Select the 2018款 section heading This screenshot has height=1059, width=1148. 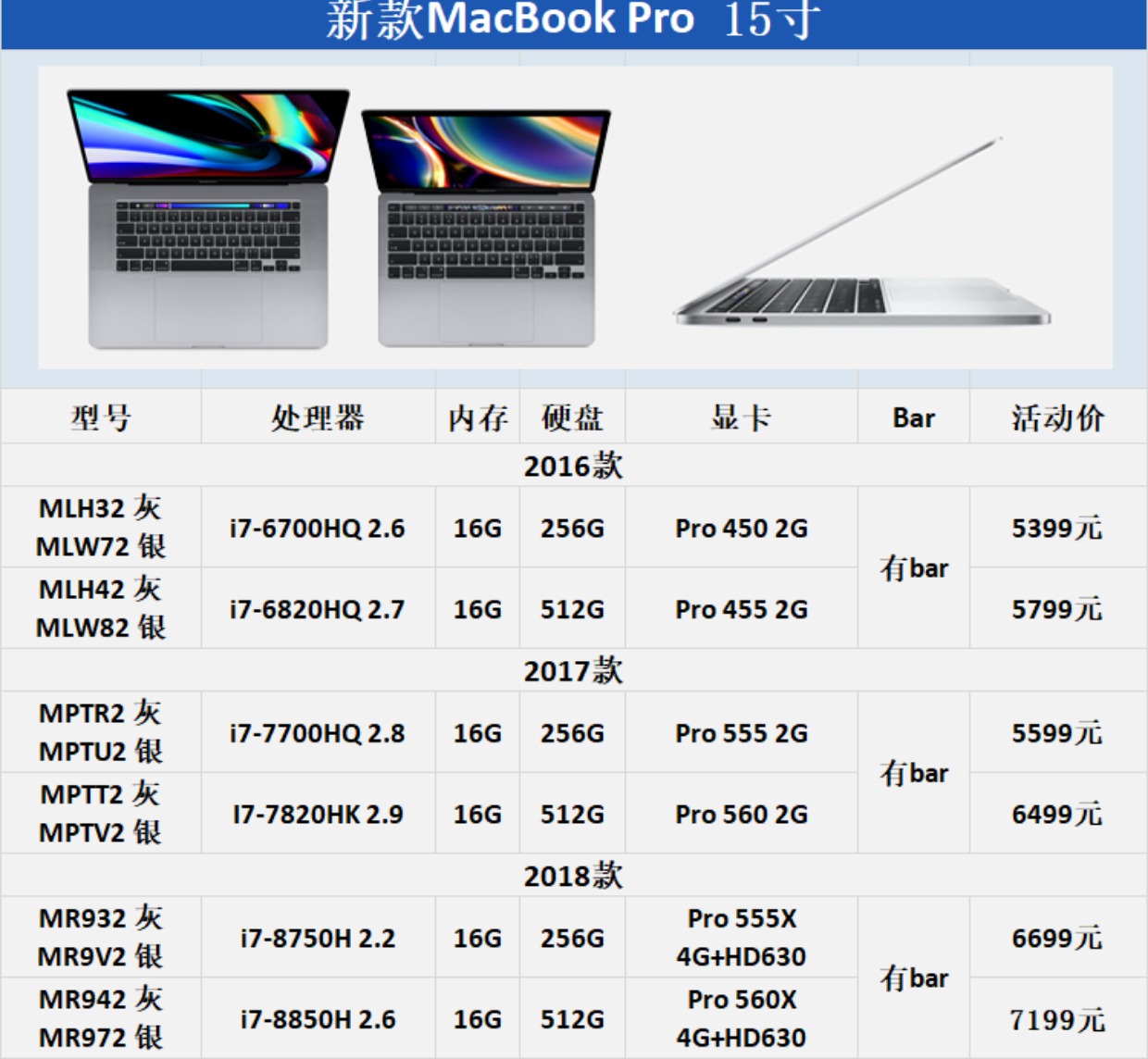573,876
